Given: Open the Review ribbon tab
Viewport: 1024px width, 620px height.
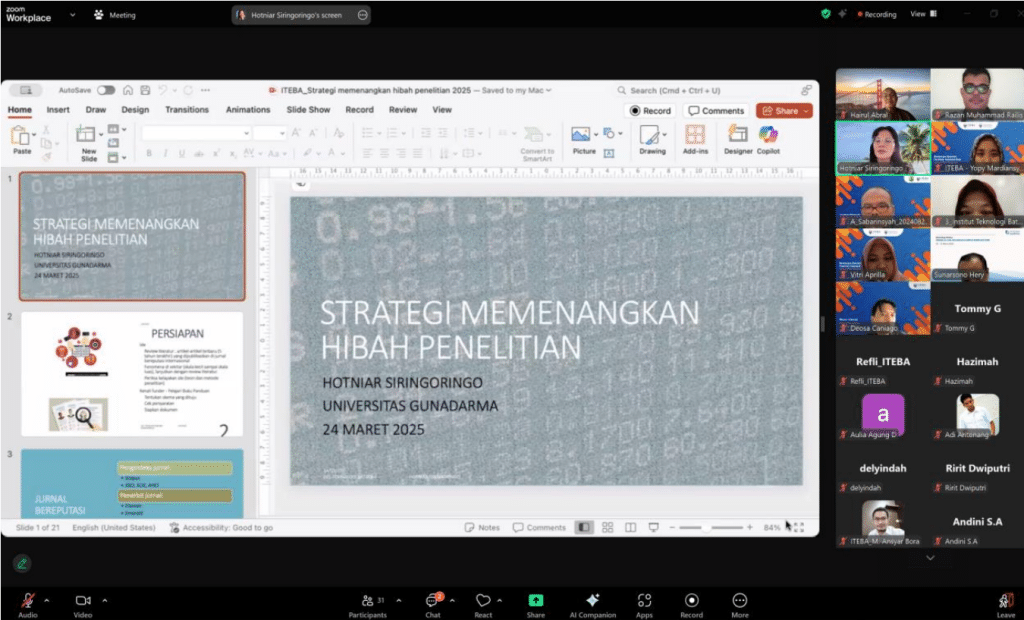Looking at the screenshot, I should [x=403, y=110].
